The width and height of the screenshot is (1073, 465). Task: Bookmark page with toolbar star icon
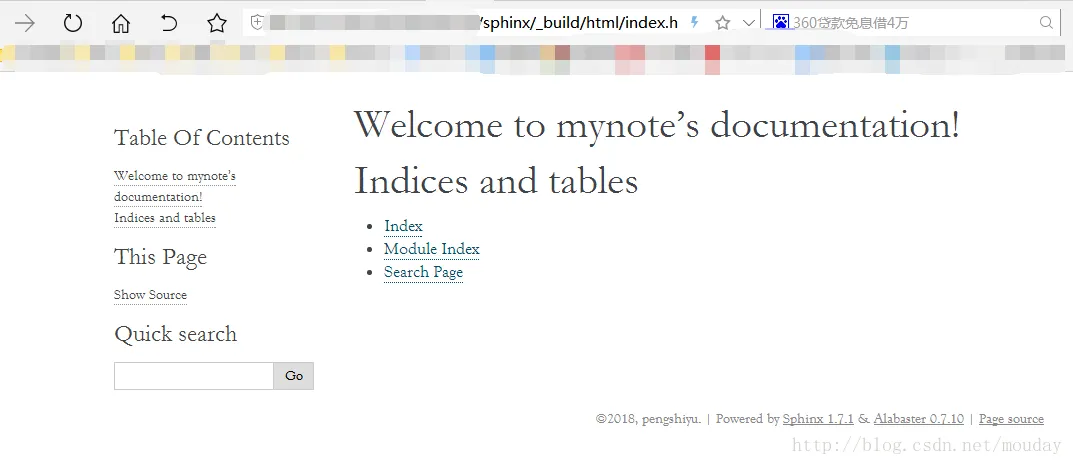coord(217,23)
